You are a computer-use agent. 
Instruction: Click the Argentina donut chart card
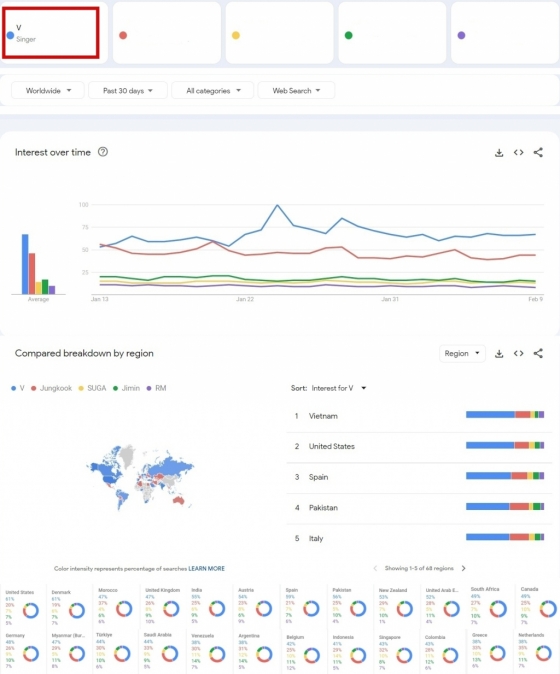pyautogui.click(x=257, y=652)
